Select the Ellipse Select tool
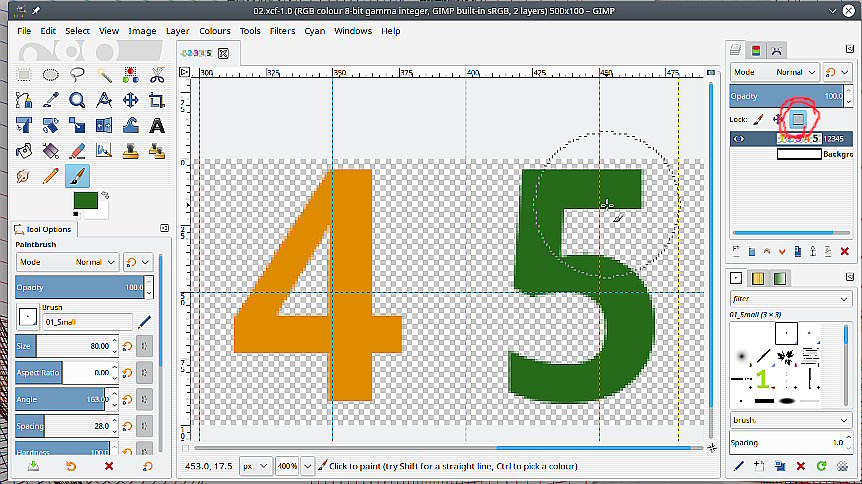The width and height of the screenshot is (862, 484). click(x=51, y=75)
